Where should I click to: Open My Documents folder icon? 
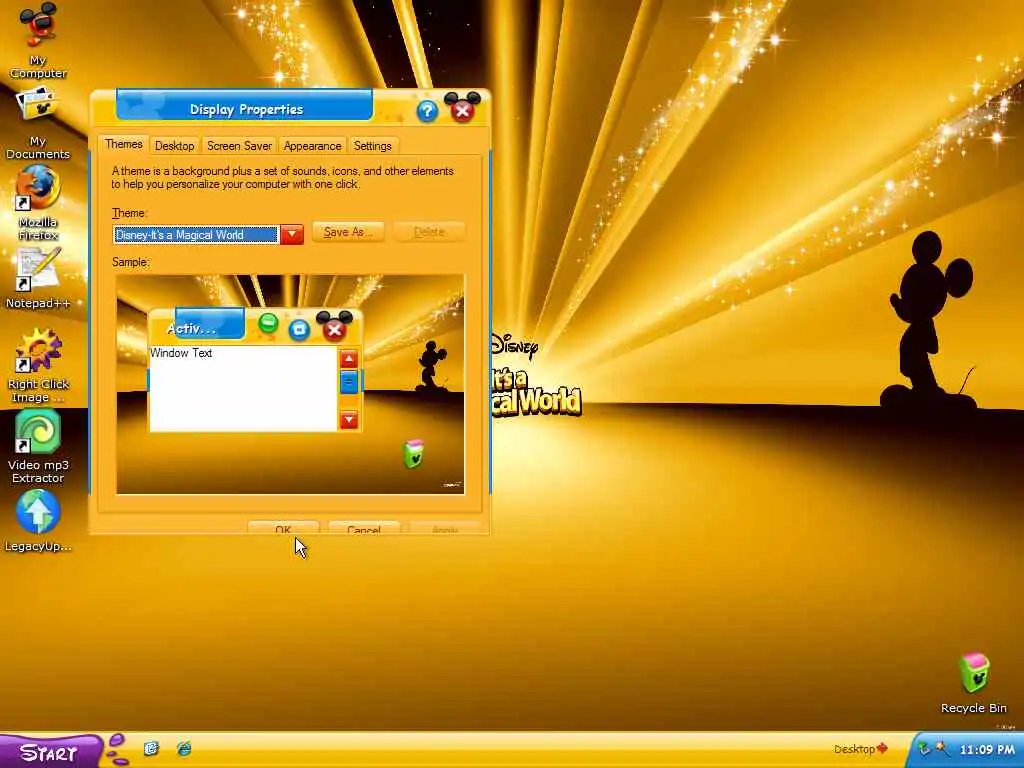pyautogui.click(x=38, y=124)
